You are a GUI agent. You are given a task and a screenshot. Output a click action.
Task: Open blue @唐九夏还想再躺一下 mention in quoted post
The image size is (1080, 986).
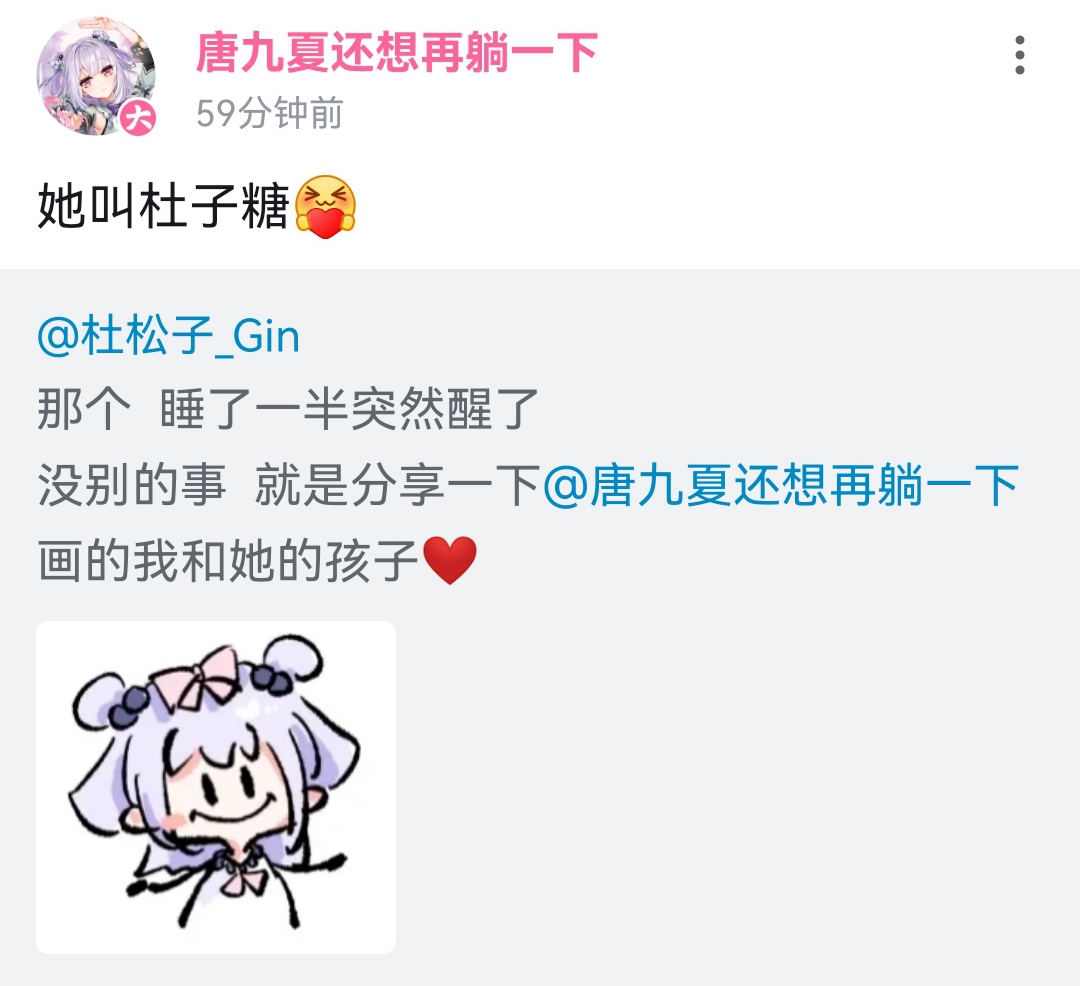tap(781, 485)
